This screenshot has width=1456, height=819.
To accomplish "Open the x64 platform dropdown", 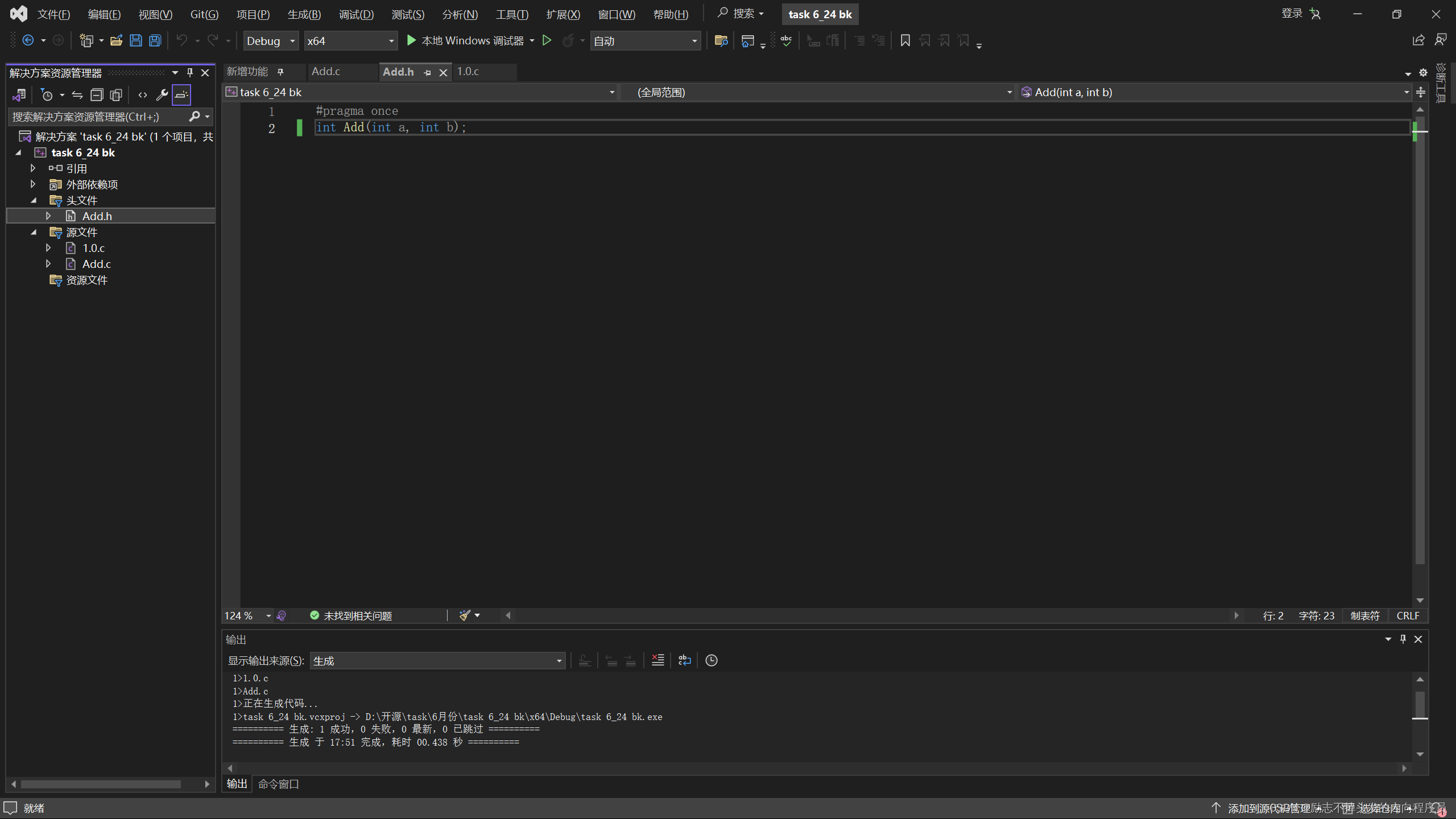I will 351,41.
